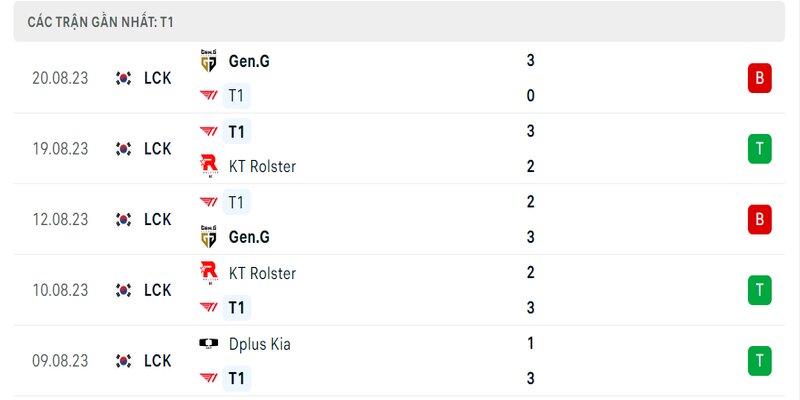800x400 pixels.
Task: Click green T win badge for 10.08.23
Action: (760, 290)
